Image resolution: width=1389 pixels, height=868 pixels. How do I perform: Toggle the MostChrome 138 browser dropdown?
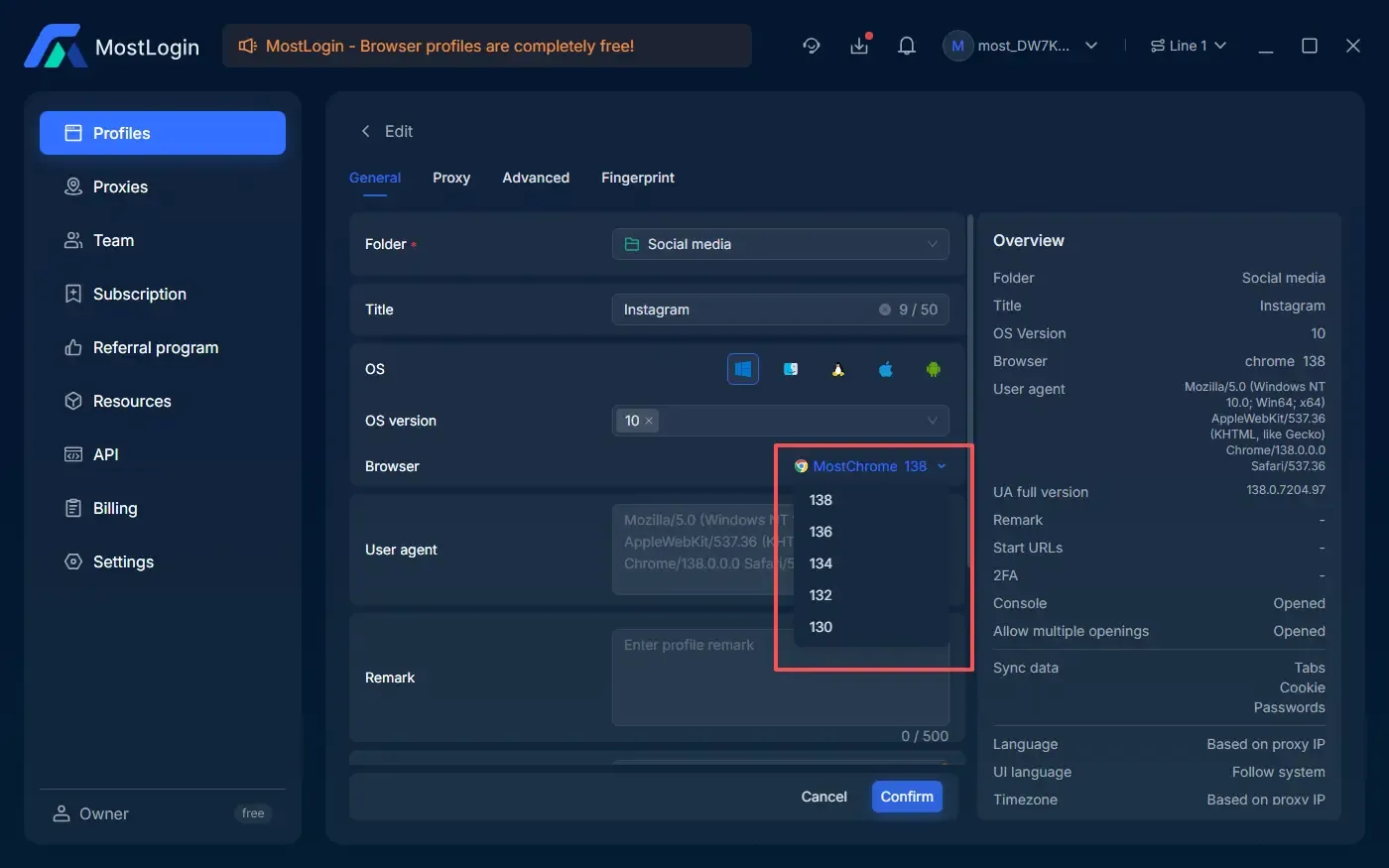coord(870,466)
